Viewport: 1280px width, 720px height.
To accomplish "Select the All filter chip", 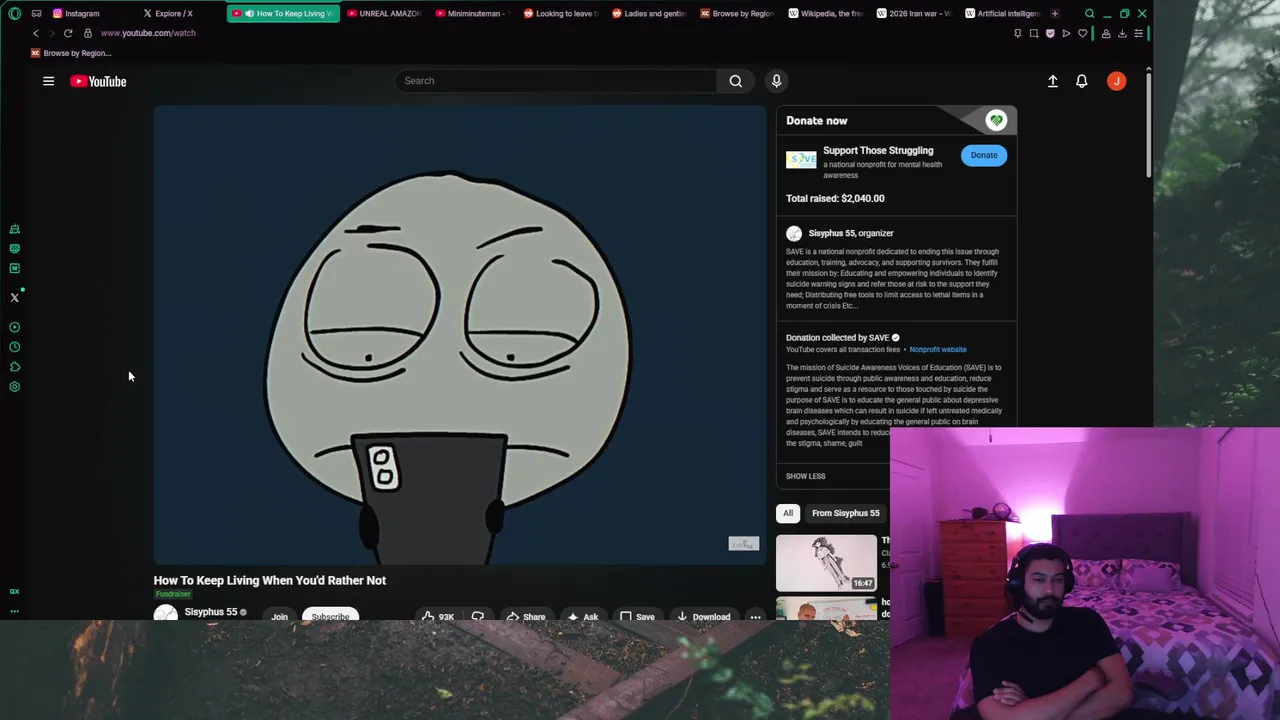I will click(x=788, y=513).
